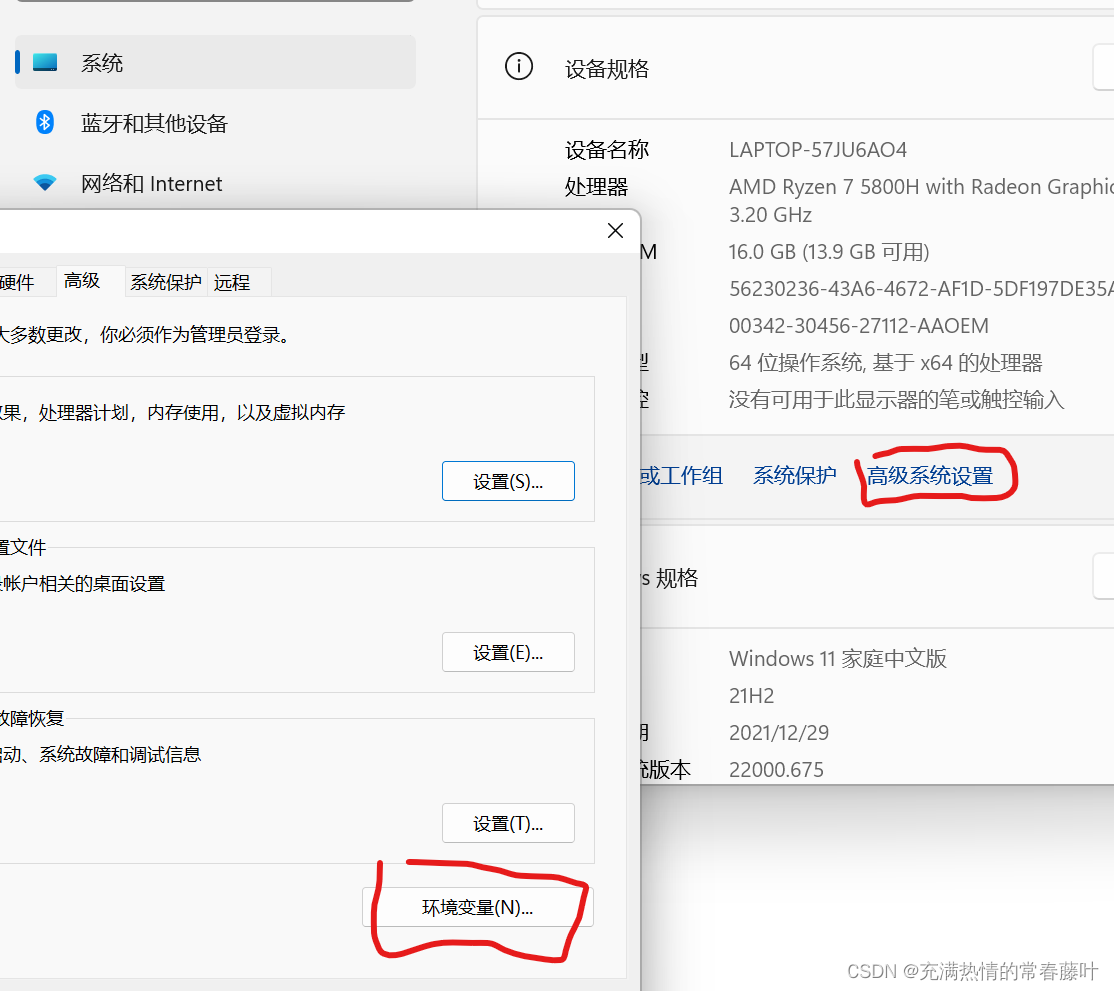Click the device ID starting 56230236-43A6
The height and width of the screenshot is (991, 1114).
click(921, 289)
